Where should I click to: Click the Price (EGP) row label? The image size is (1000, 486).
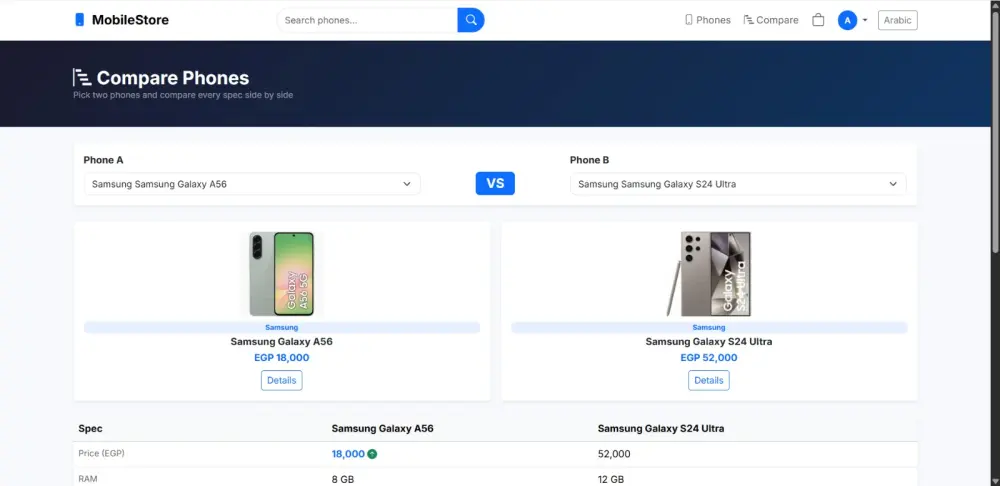(101, 453)
